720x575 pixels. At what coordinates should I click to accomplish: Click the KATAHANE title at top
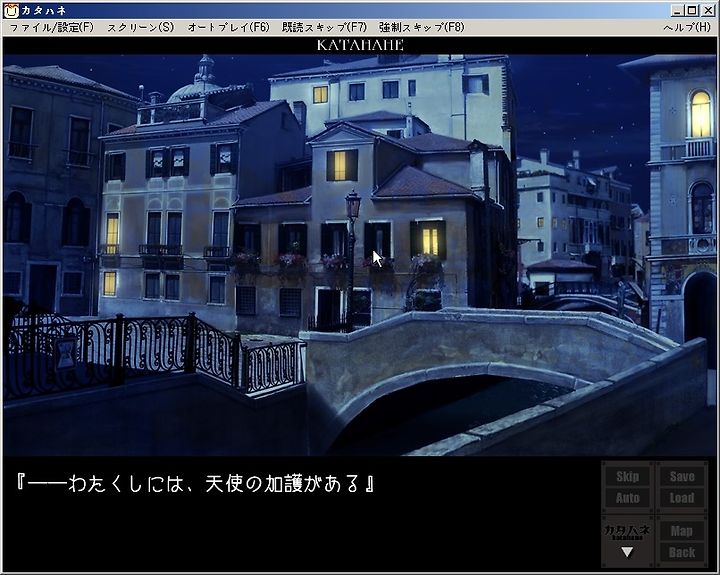[360, 45]
